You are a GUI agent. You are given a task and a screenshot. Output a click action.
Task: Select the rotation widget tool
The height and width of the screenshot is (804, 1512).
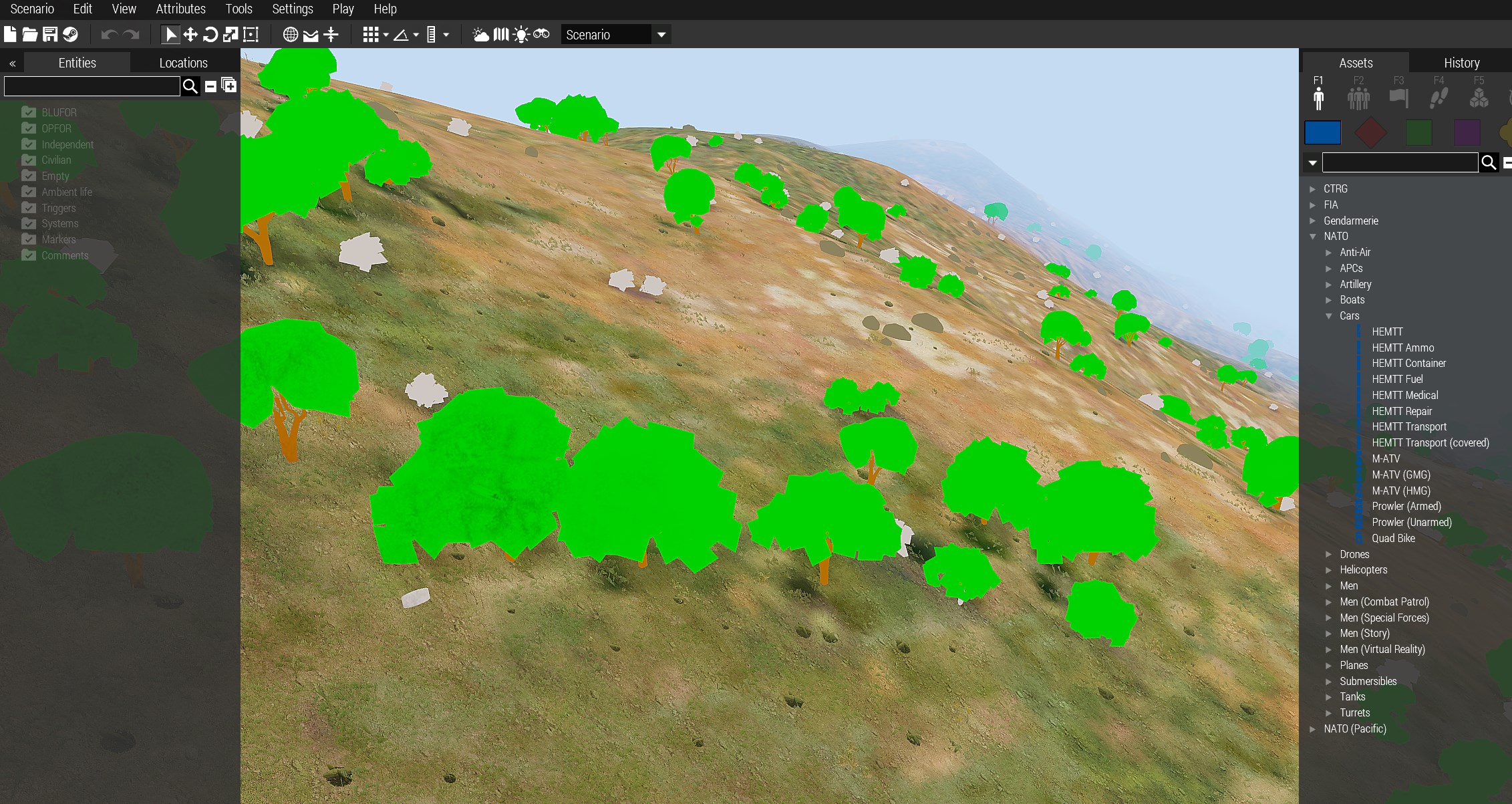[210, 35]
